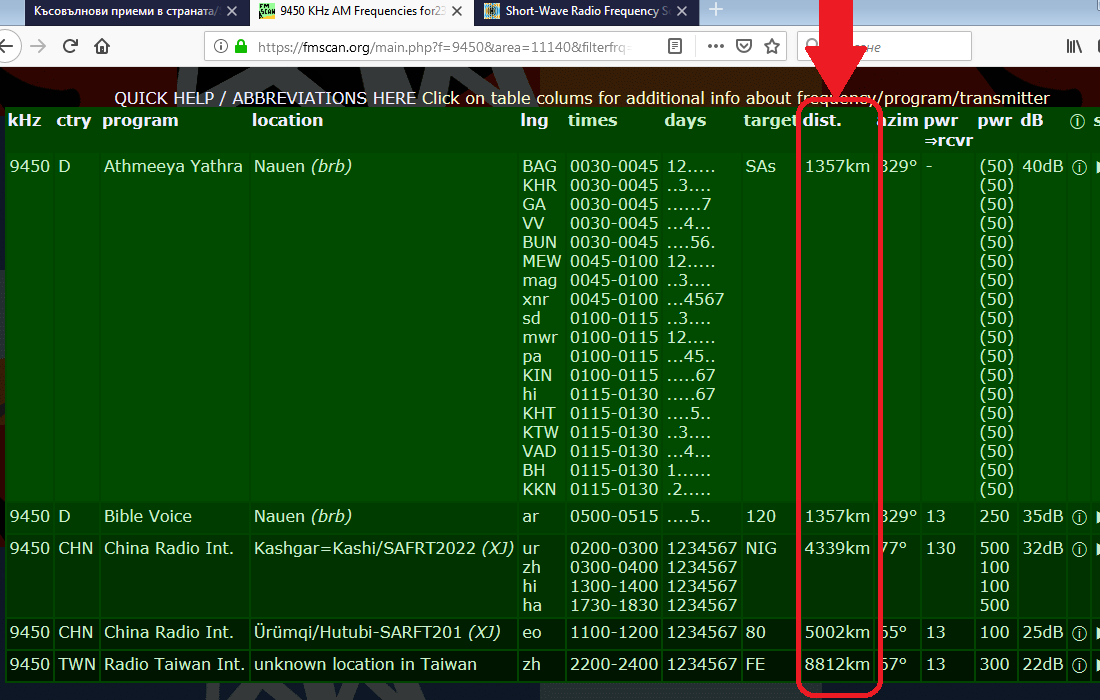Click the ctry column header

[74, 121]
